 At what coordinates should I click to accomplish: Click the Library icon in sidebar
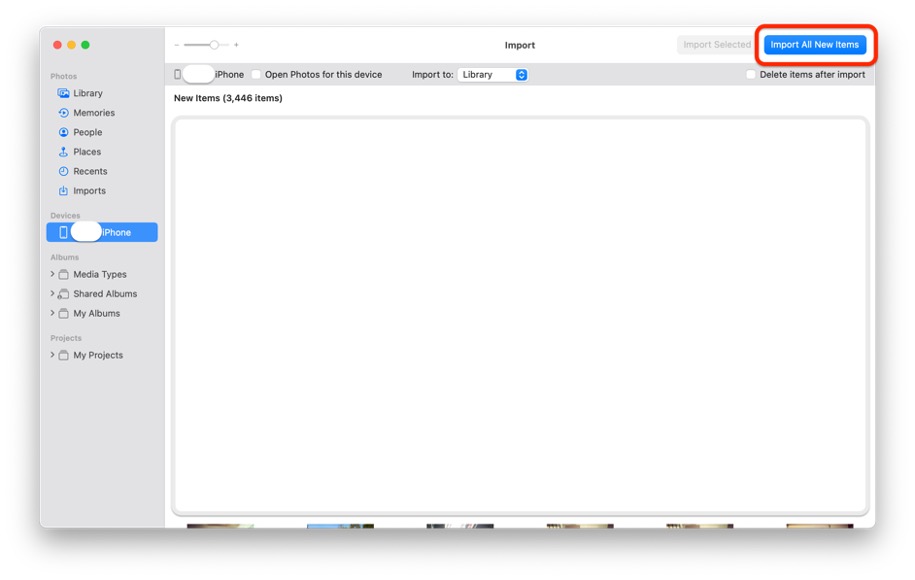[x=63, y=93]
